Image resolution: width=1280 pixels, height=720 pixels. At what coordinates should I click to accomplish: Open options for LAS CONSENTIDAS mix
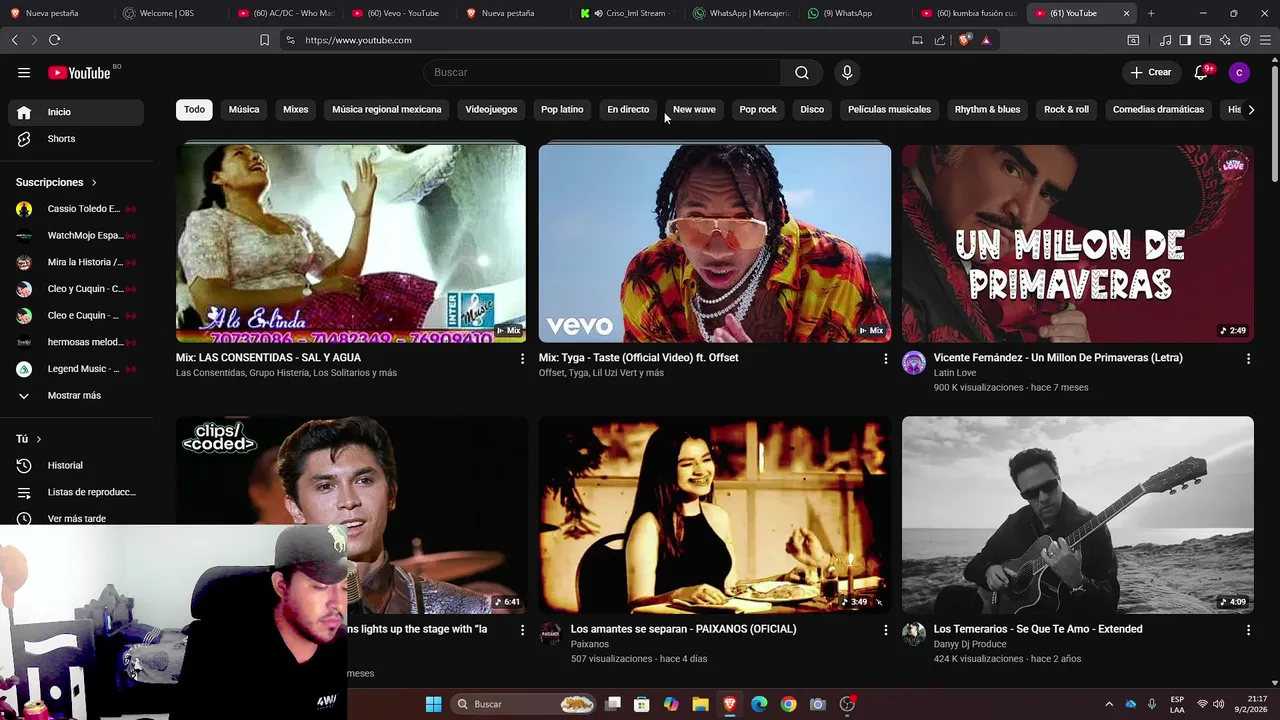522,358
